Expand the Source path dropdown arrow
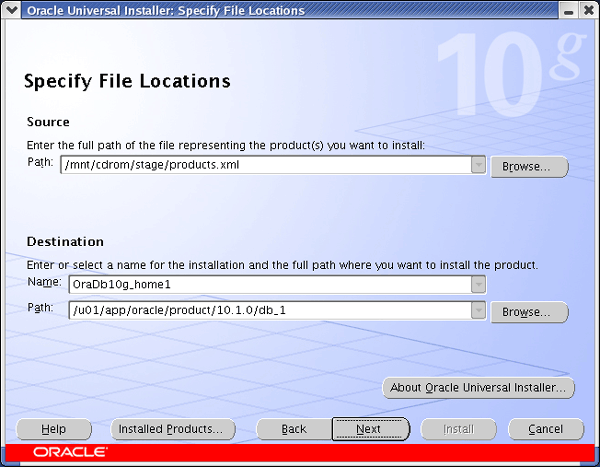 click(x=478, y=166)
